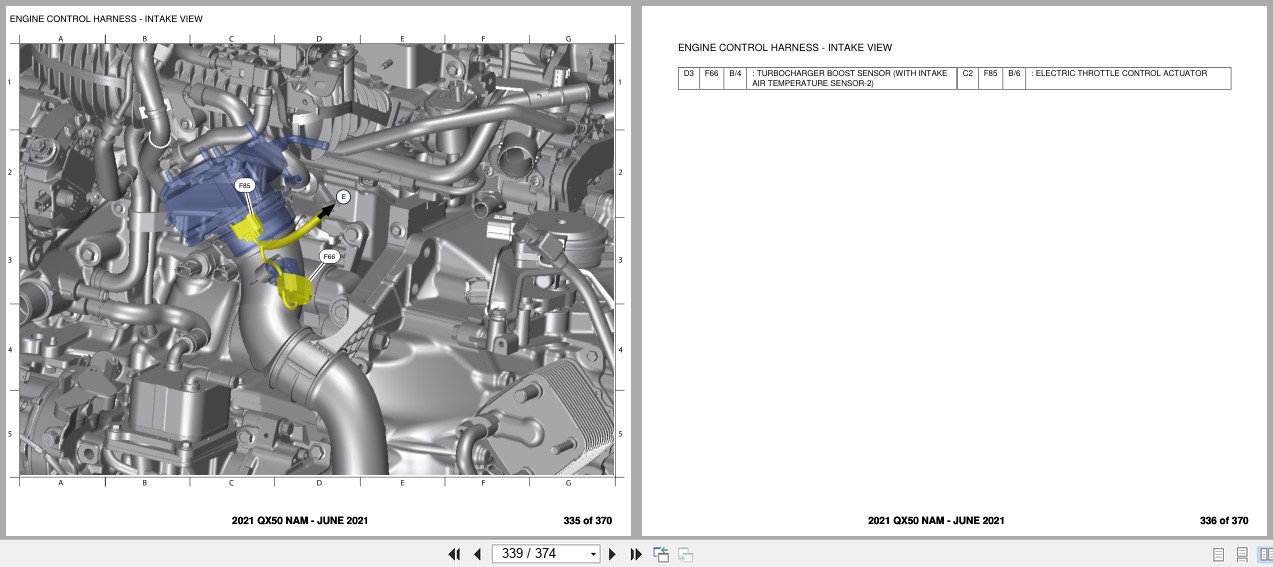1273x567 pixels.
Task: Click the greyed next view navigation icon
Action: pyautogui.click(x=686, y=554)
